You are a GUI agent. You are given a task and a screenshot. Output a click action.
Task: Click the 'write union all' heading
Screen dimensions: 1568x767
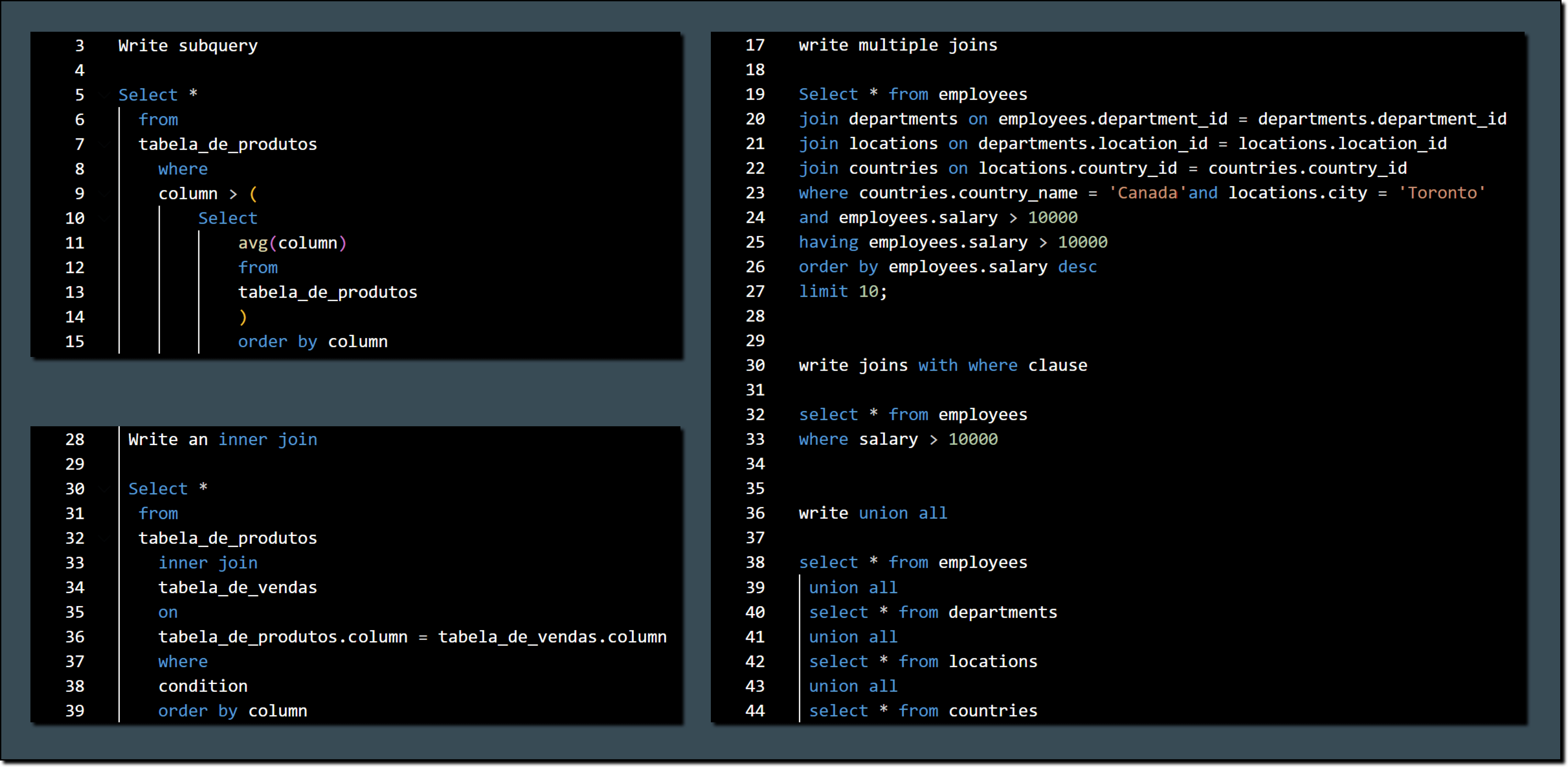(x=872, y=512)
